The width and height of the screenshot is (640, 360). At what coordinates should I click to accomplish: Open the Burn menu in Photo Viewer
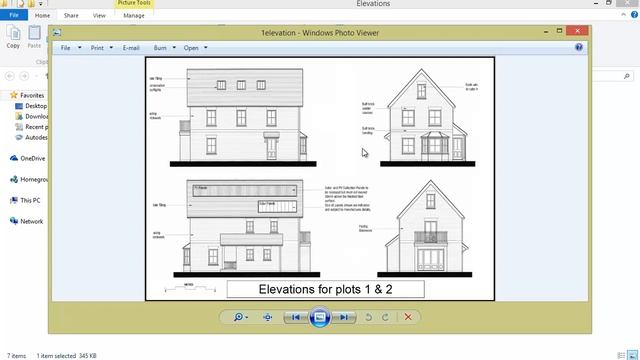(160, 48)
